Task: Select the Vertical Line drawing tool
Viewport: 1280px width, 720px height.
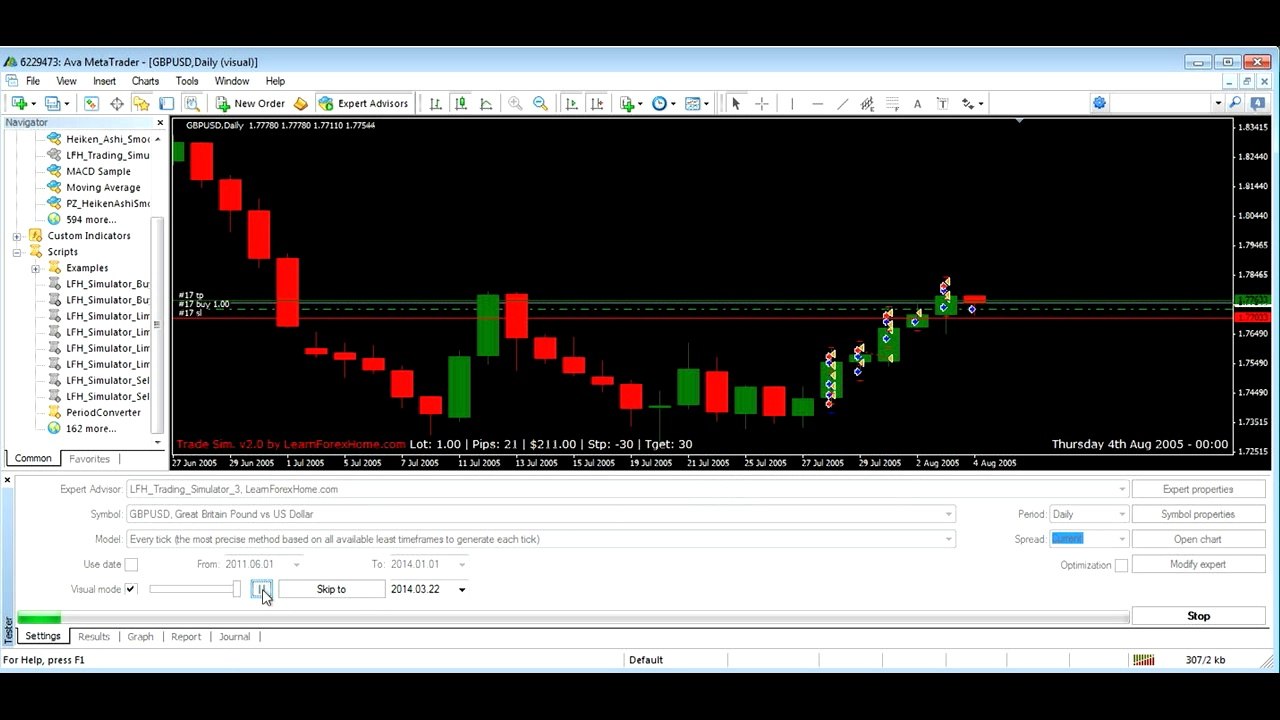Action: (x=792, y=103)
